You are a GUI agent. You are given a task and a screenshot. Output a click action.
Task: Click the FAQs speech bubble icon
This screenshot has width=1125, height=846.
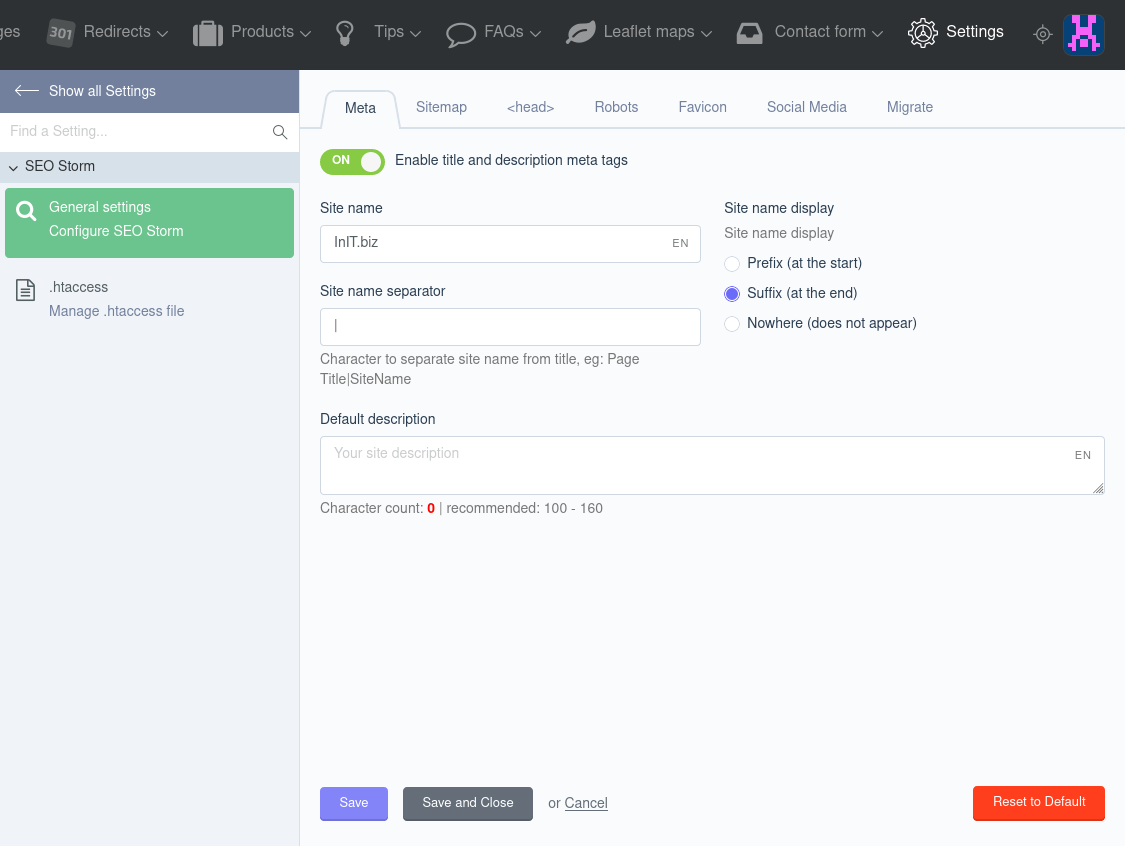(461, 34)
